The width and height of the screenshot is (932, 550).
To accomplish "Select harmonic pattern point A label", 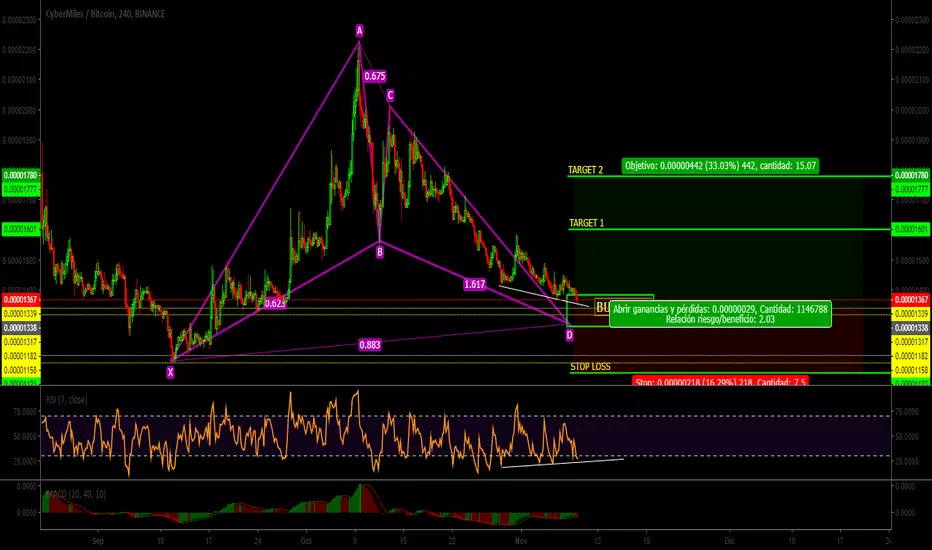I will 359,30.
